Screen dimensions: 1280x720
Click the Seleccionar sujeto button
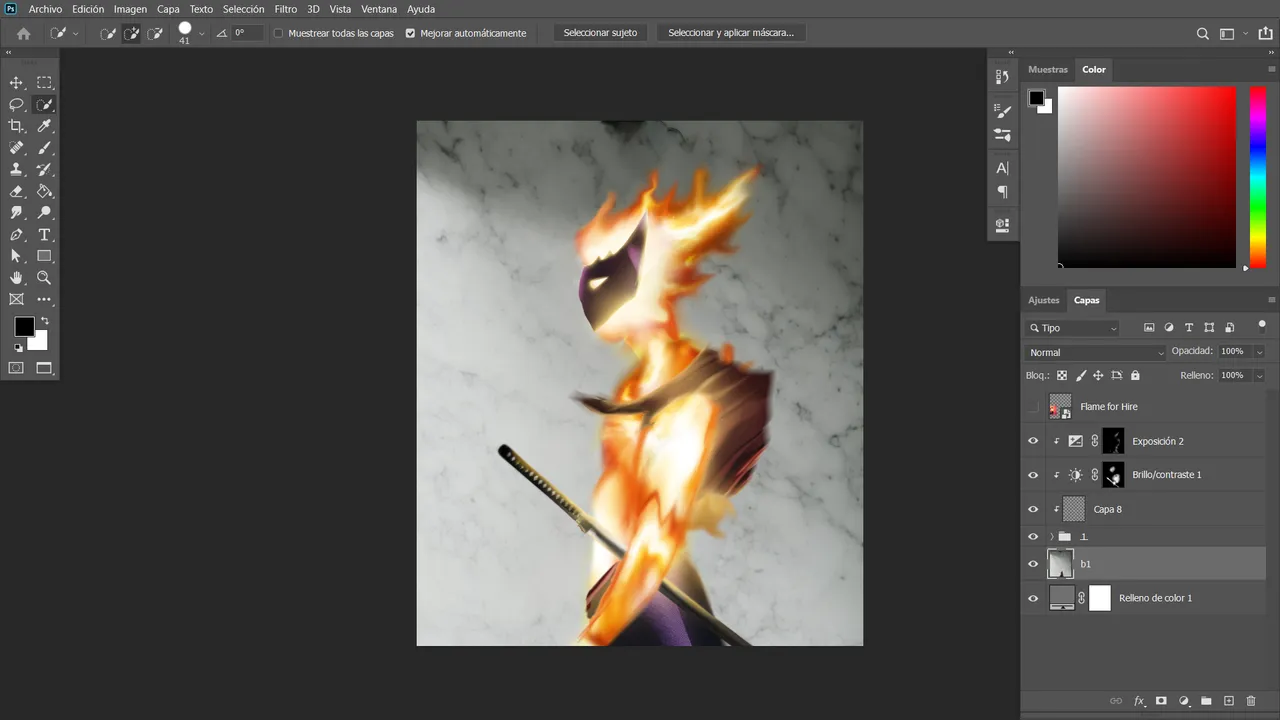600,33
